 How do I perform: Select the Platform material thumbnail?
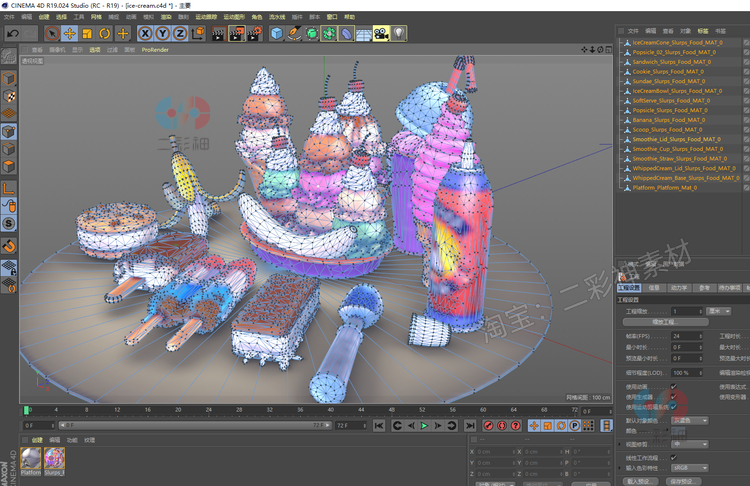[30, 458]
